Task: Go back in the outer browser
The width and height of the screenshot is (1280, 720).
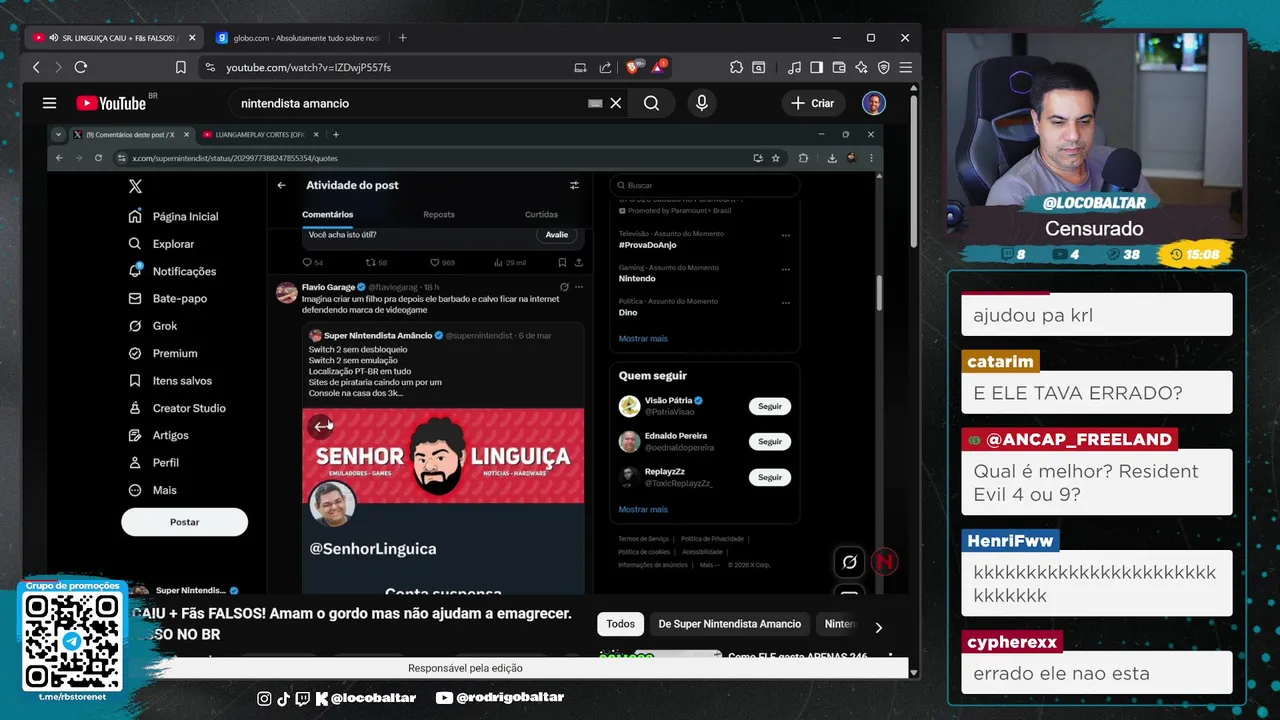Action: [37, 67]
